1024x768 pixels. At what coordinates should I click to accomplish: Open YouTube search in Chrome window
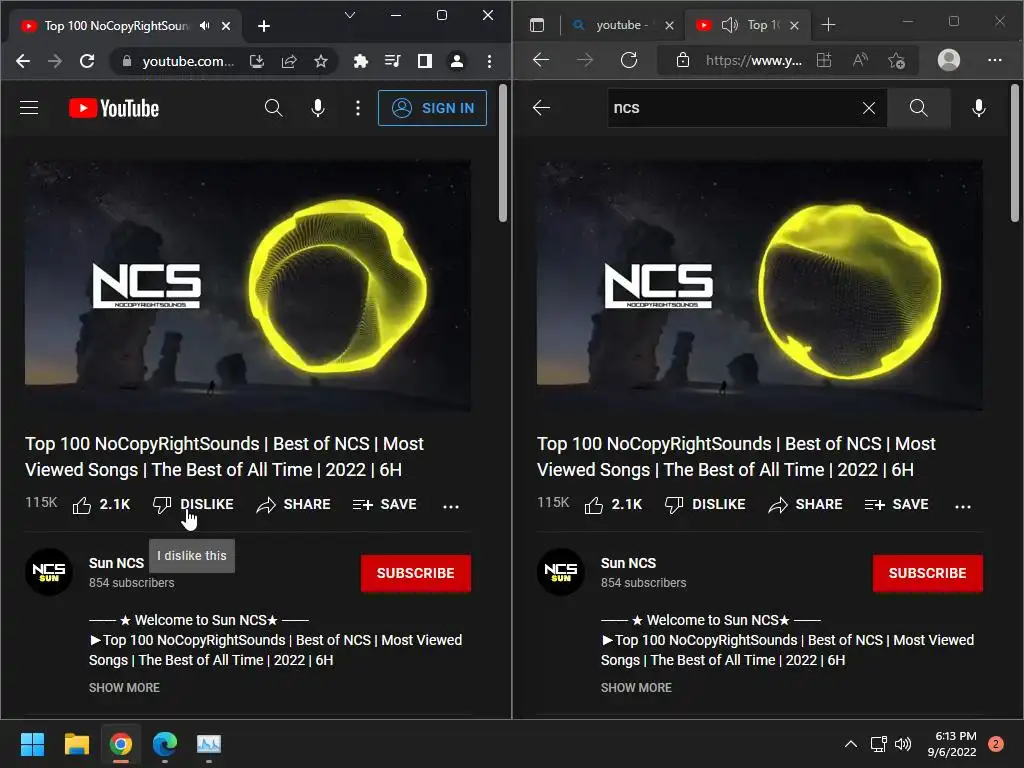[x=274, y=108]
